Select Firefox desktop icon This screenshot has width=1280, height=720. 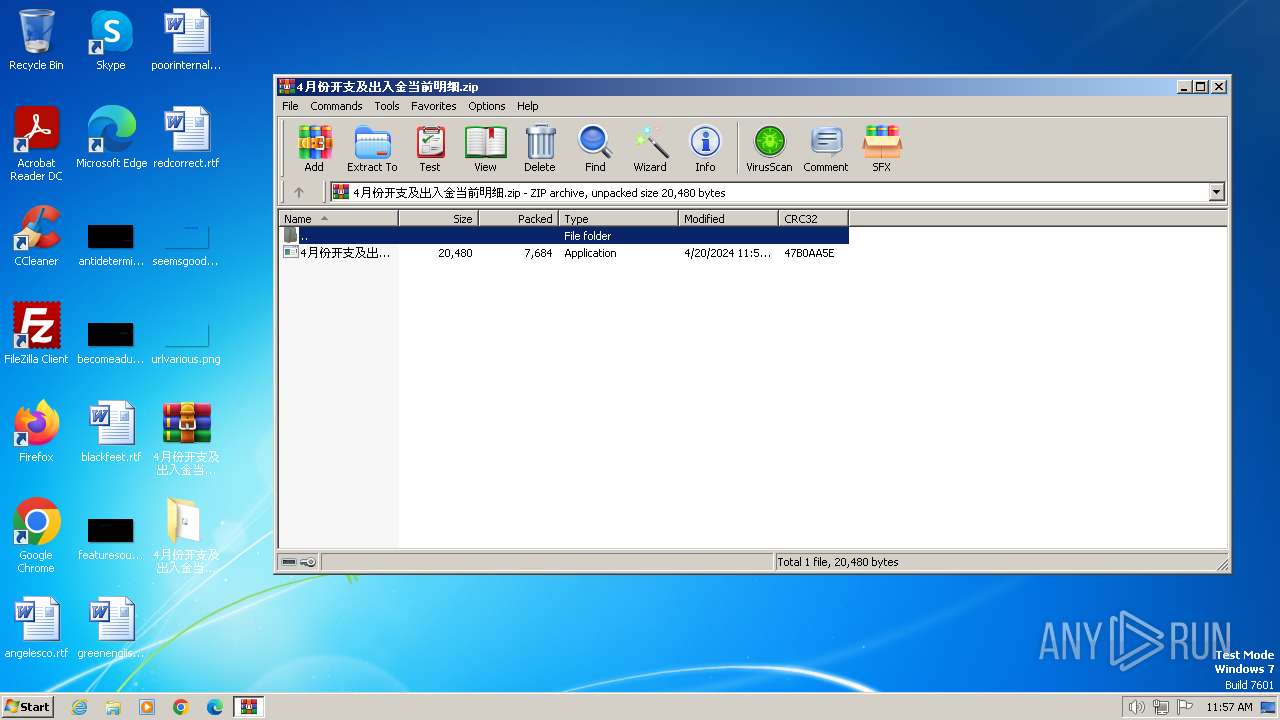[36, 432]
